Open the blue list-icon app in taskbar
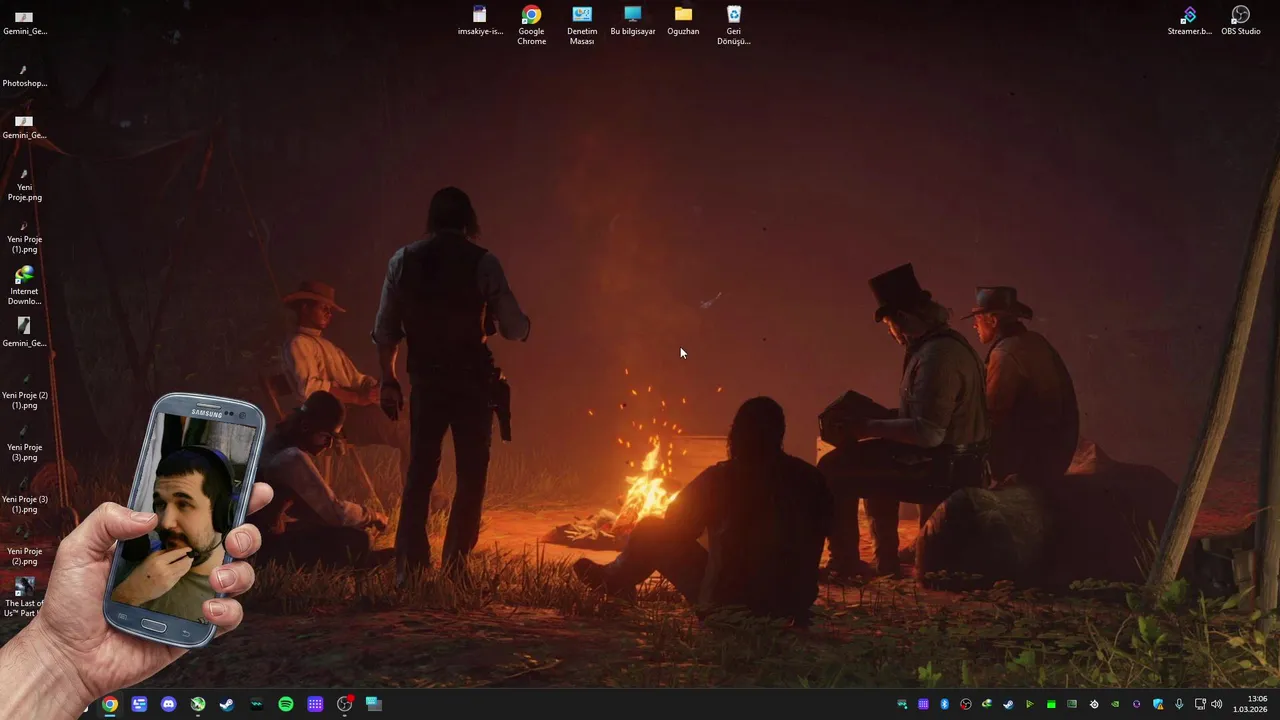The image size is (1280, 720). (139, 704)
